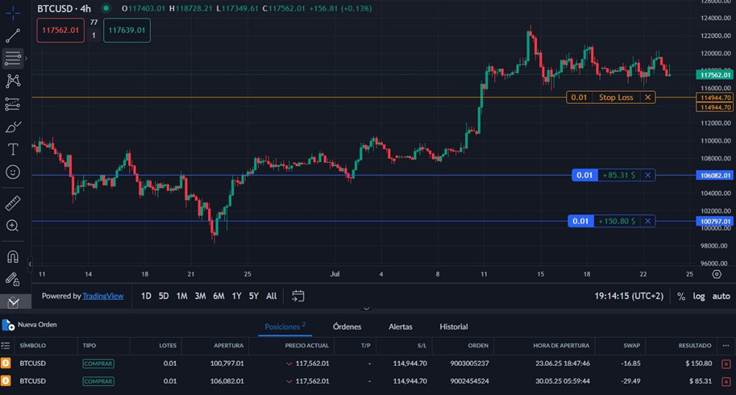Select the XABCD pattern tool
This screenshot has width=736, height=395.
click(13, 81)
